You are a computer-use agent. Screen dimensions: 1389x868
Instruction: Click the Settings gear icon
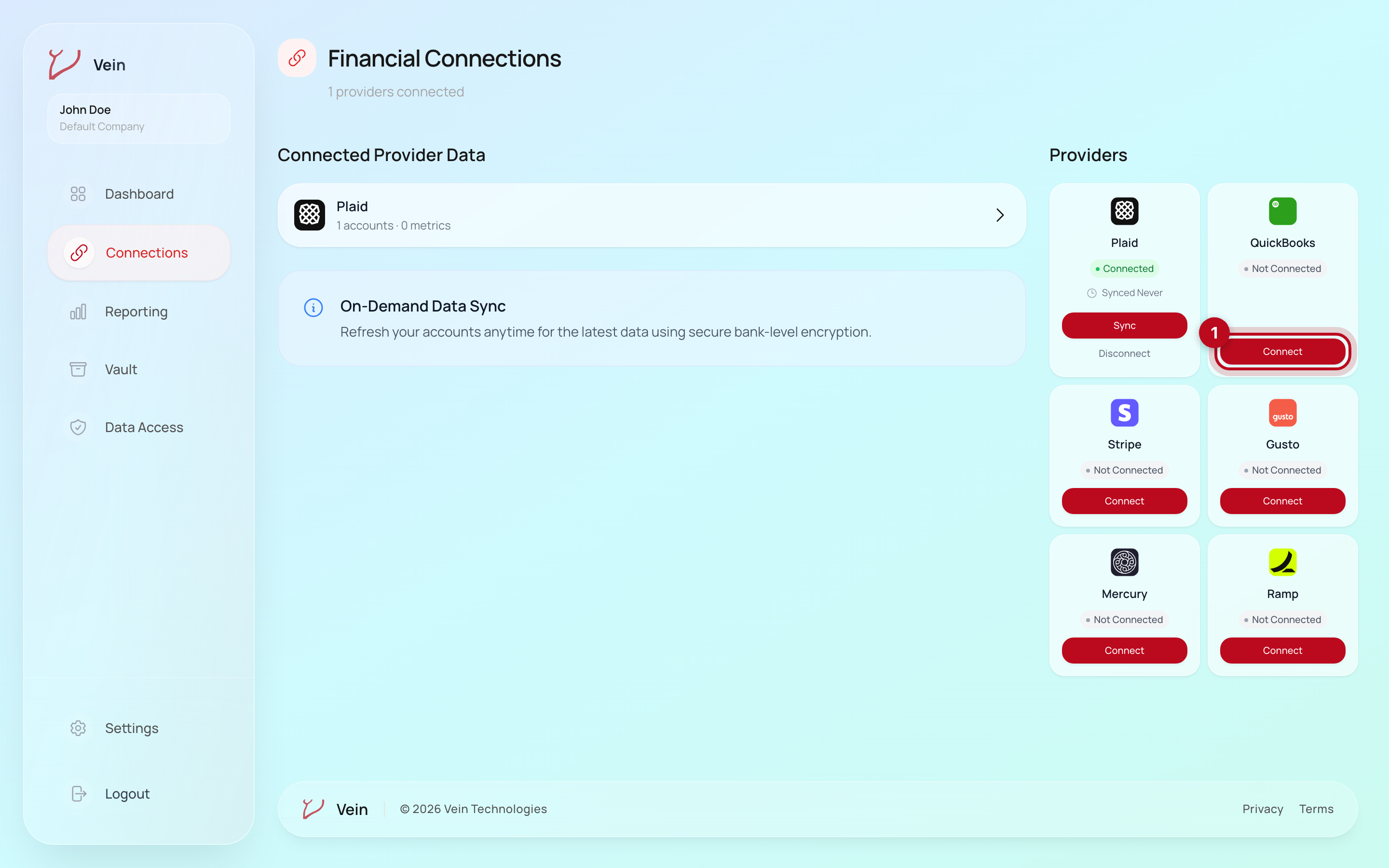click(x=78, y=728)
